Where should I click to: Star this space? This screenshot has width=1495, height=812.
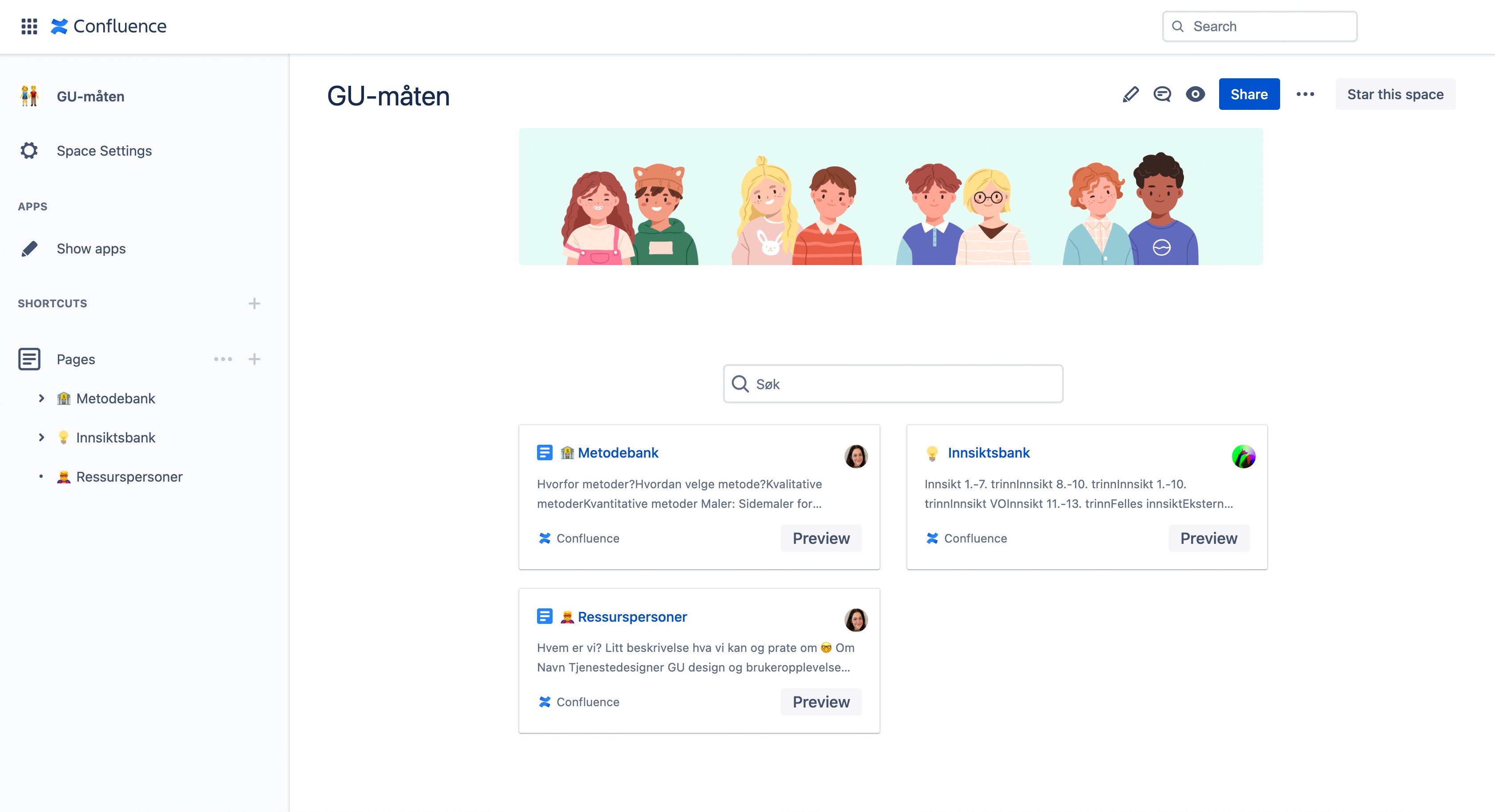tap(1394, 94)
